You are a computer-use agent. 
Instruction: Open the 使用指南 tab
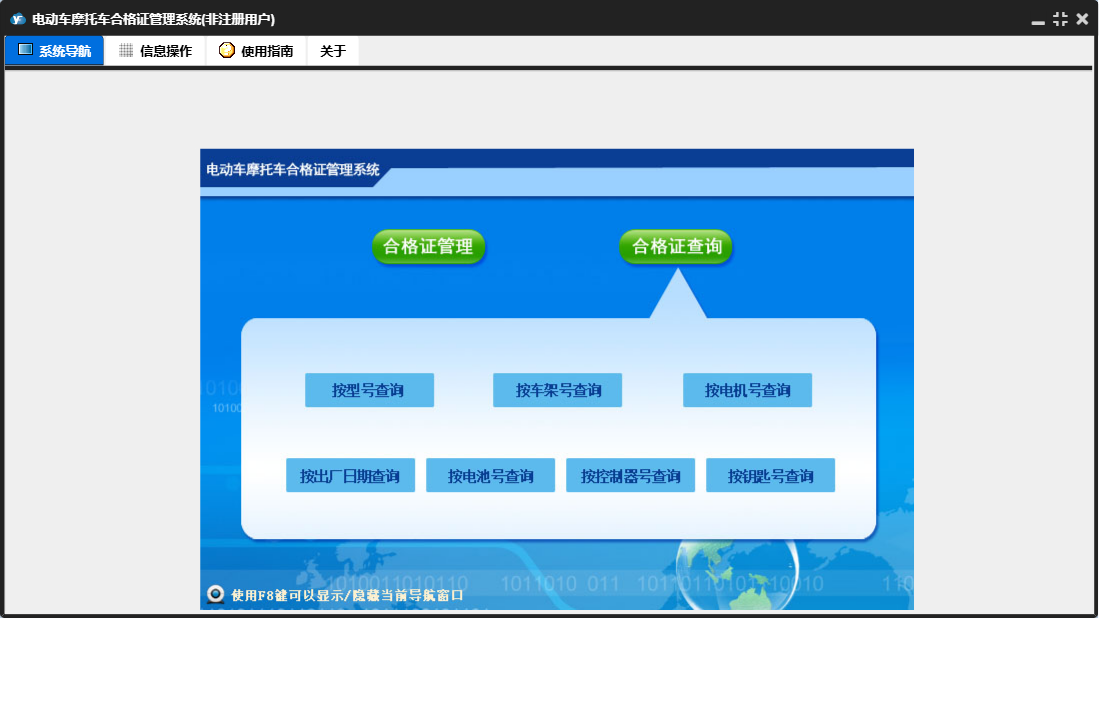coord(256,51)
